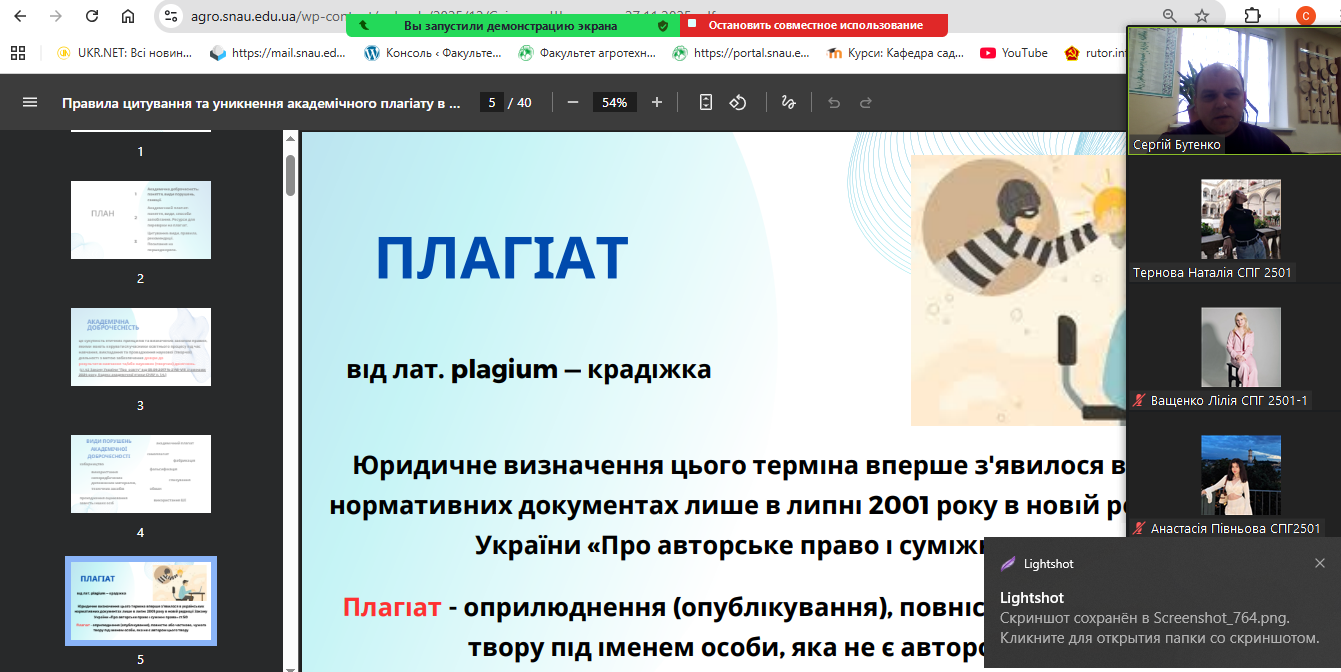Bookmark this page with star icon
The width and height of the screenshot is (1341, 672).
(1202, 16)
